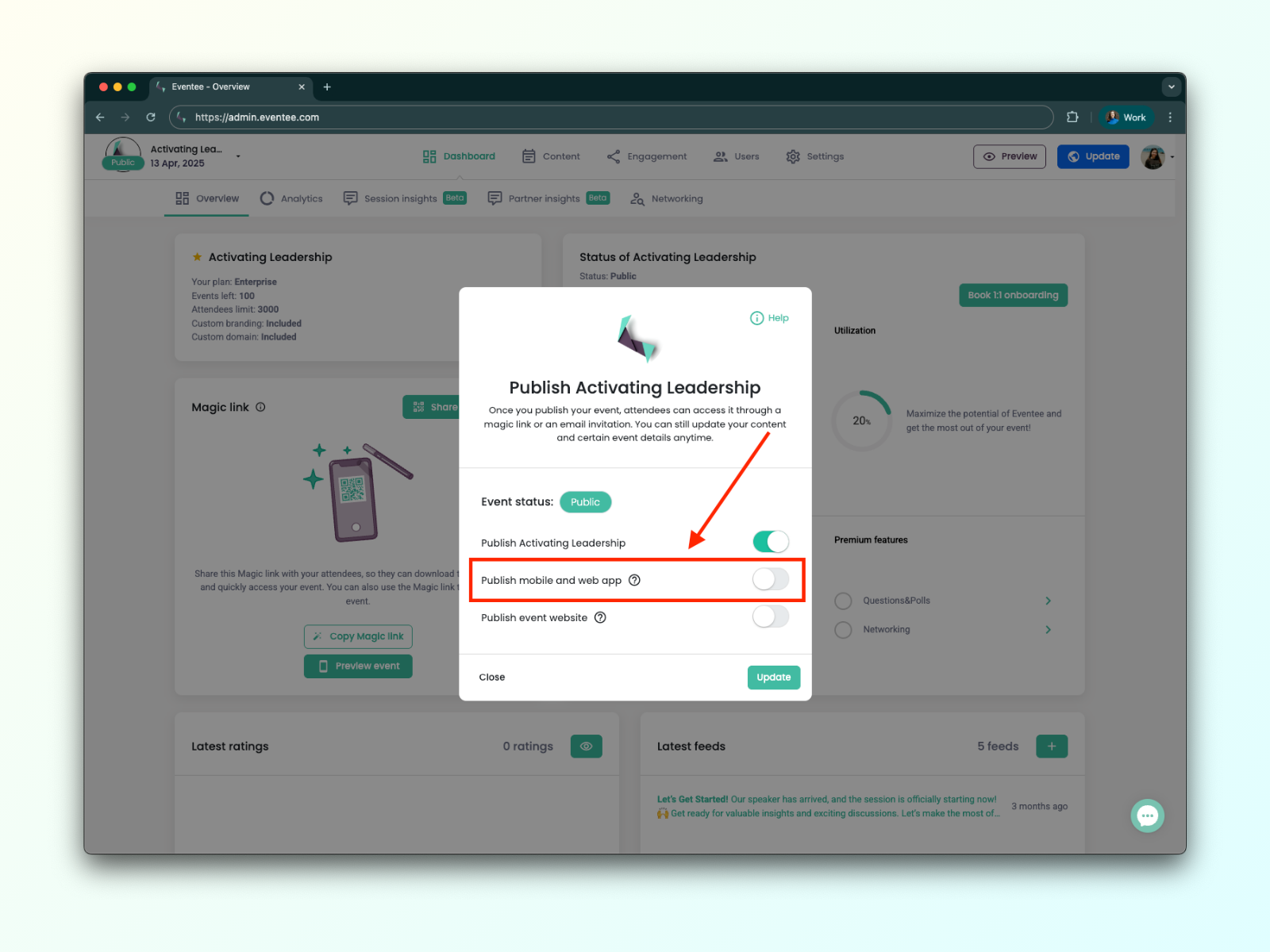
Task: Click Preview event button
Action: coord(358,666)
